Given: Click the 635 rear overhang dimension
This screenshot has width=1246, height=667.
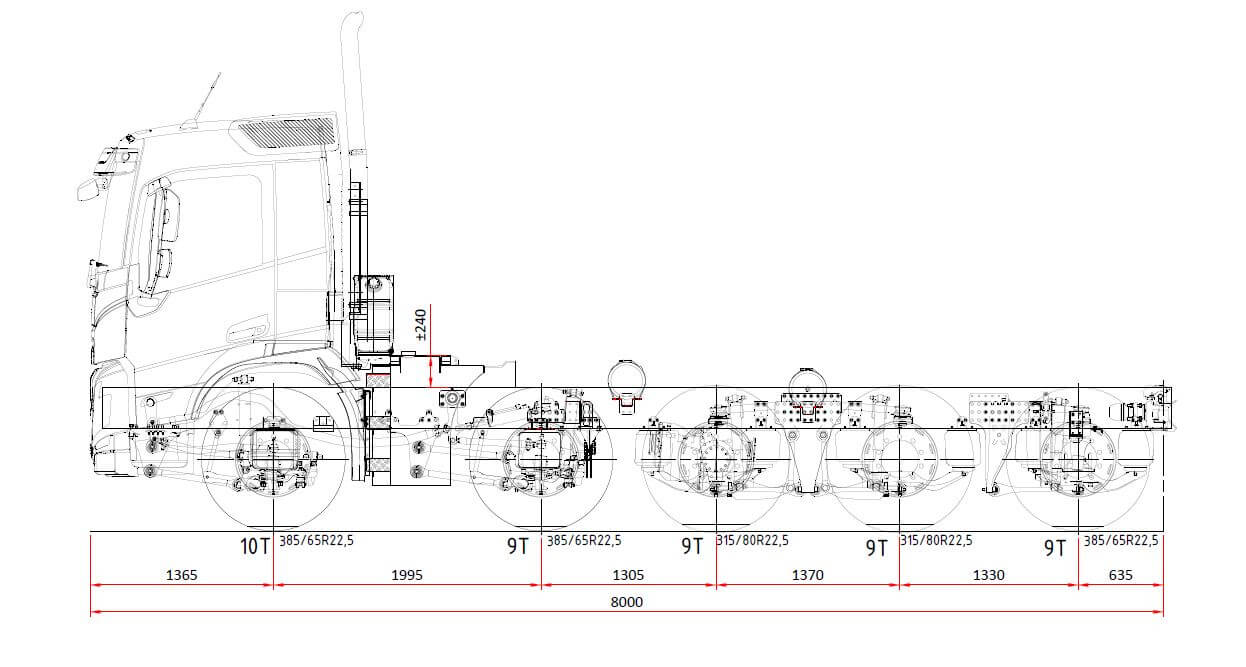Looking at the screenshot, I should point(1119,575).
